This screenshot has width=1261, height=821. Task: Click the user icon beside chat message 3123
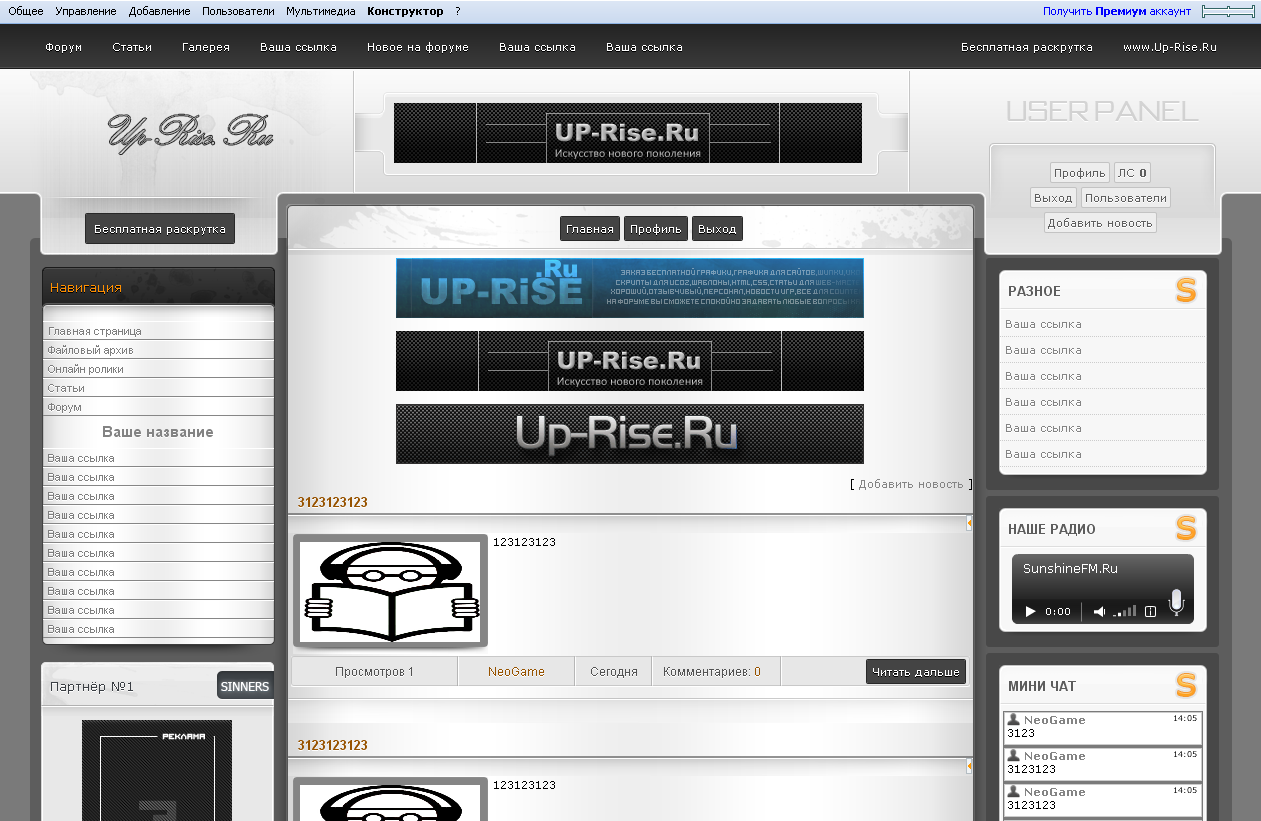pos(1013,719)
